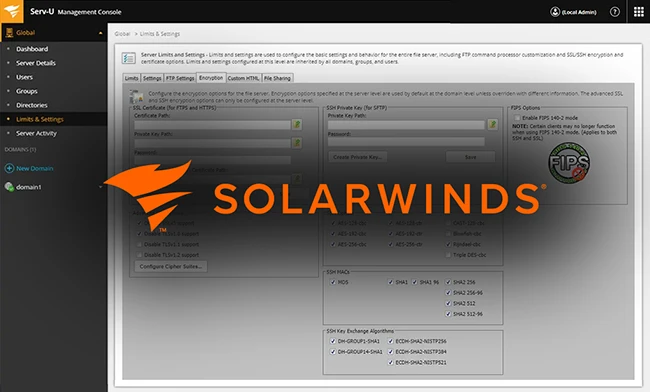
Task: Click the SSL Private Key Path field
Action: (212, 143)
